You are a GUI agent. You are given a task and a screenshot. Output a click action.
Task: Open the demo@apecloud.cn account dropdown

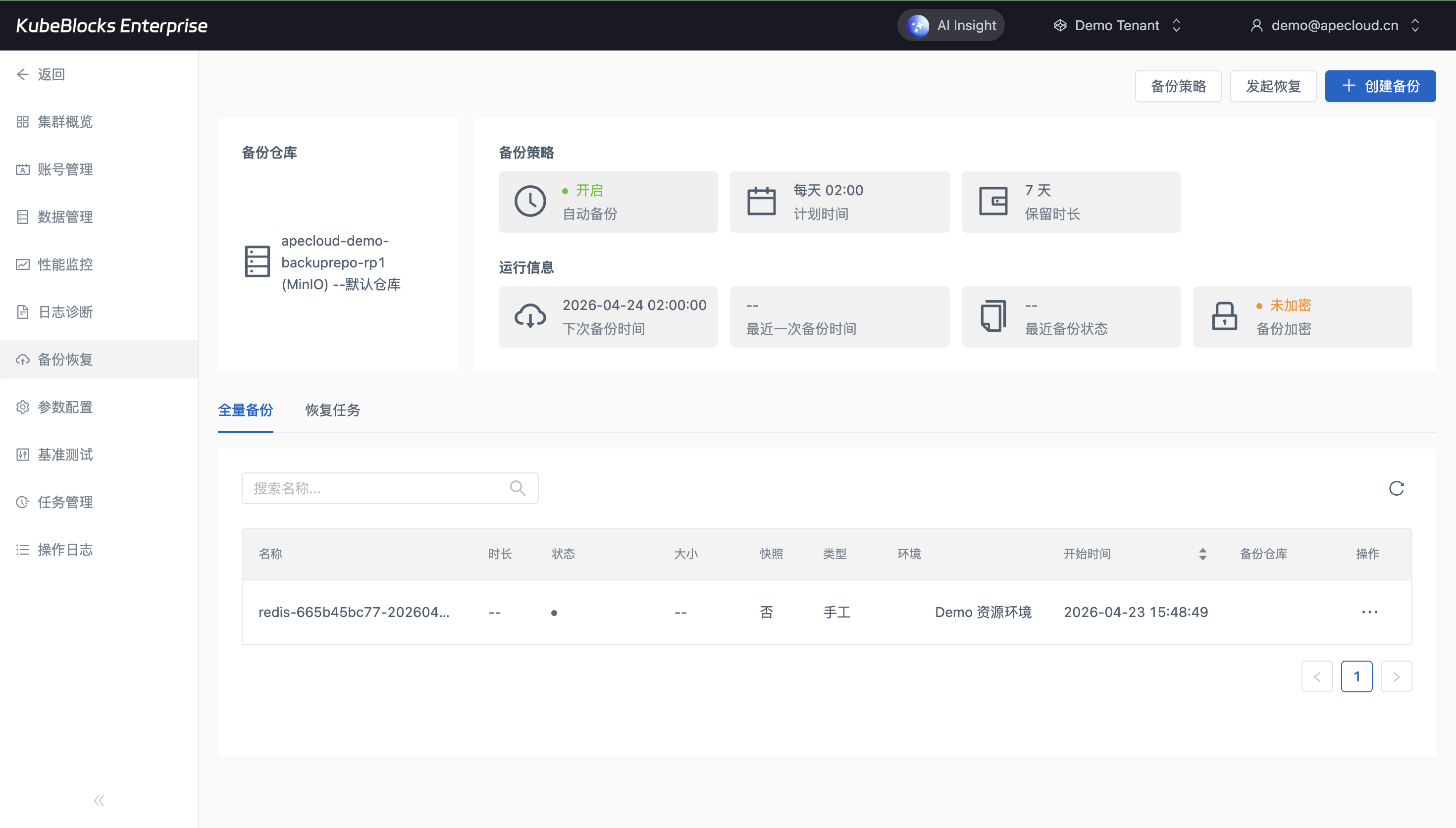pyautogui.click(x=1334, y=26)
